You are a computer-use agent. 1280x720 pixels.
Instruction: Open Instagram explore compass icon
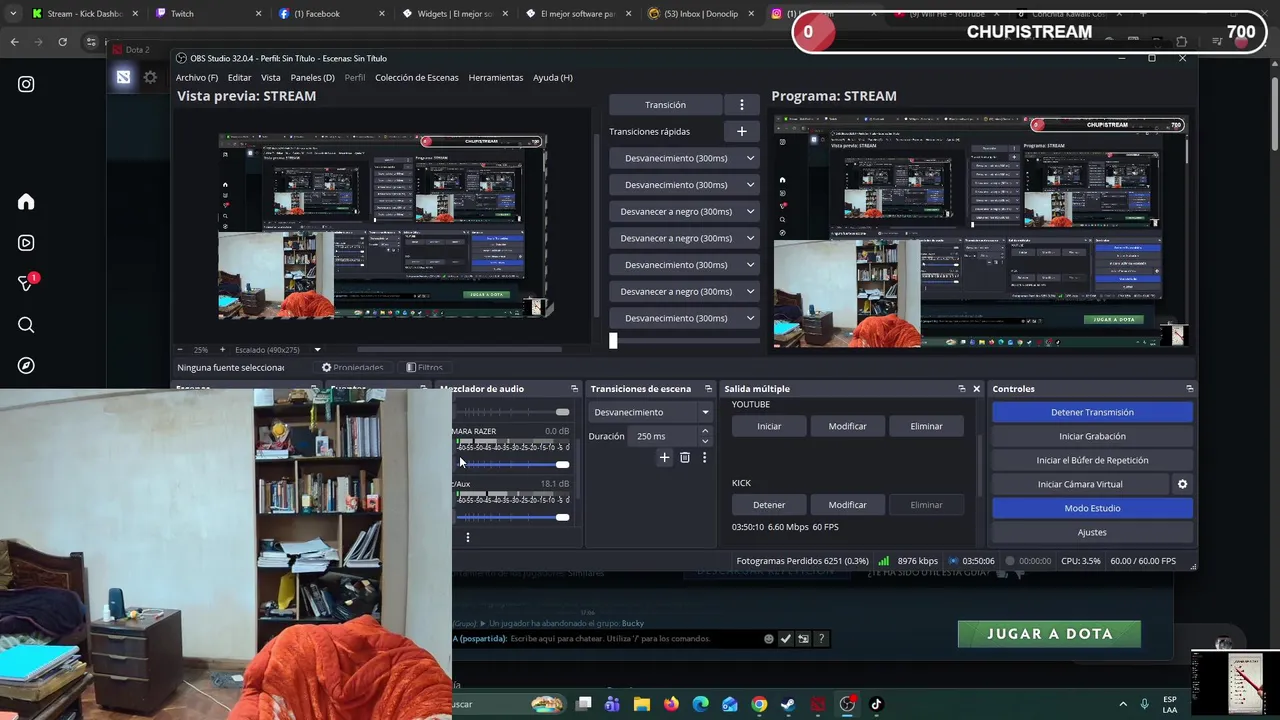click(x=26, y=366)
